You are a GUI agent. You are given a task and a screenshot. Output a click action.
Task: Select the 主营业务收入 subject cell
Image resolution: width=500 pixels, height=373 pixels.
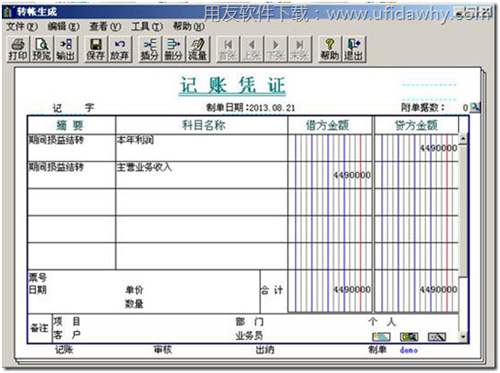201,175
